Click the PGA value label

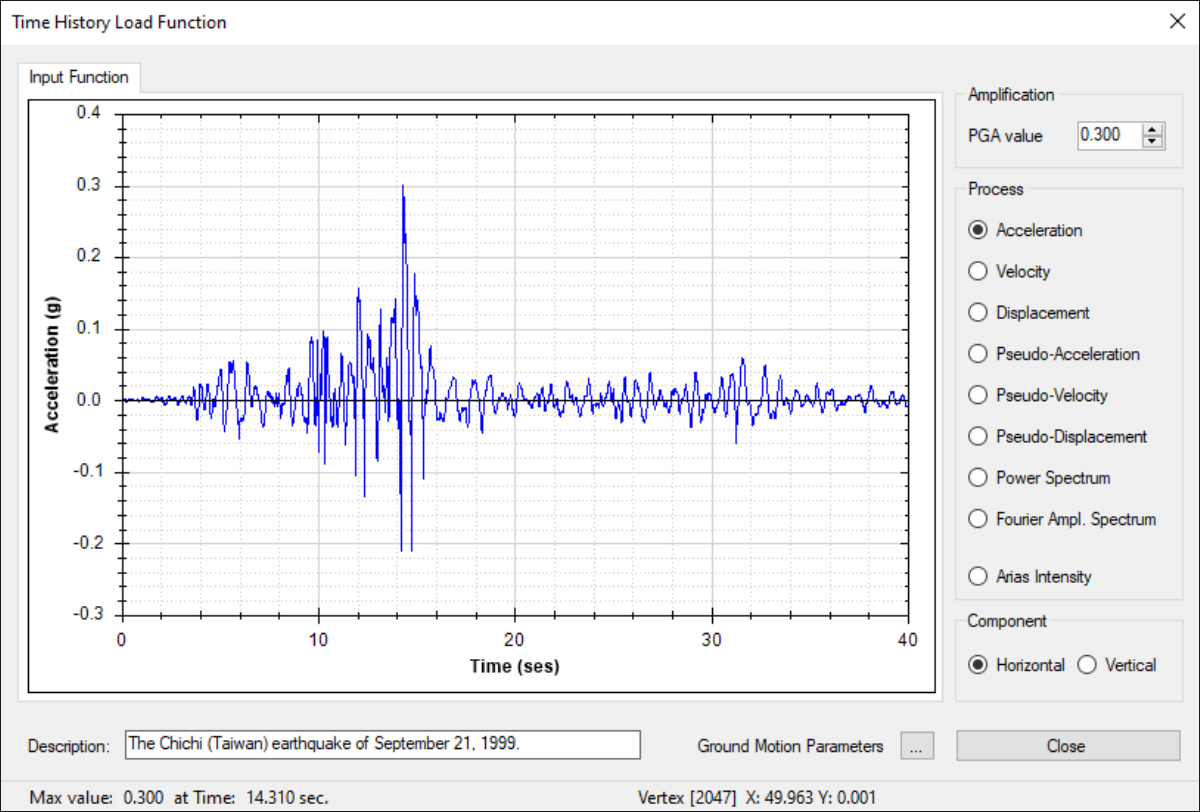coord(1005,136)
